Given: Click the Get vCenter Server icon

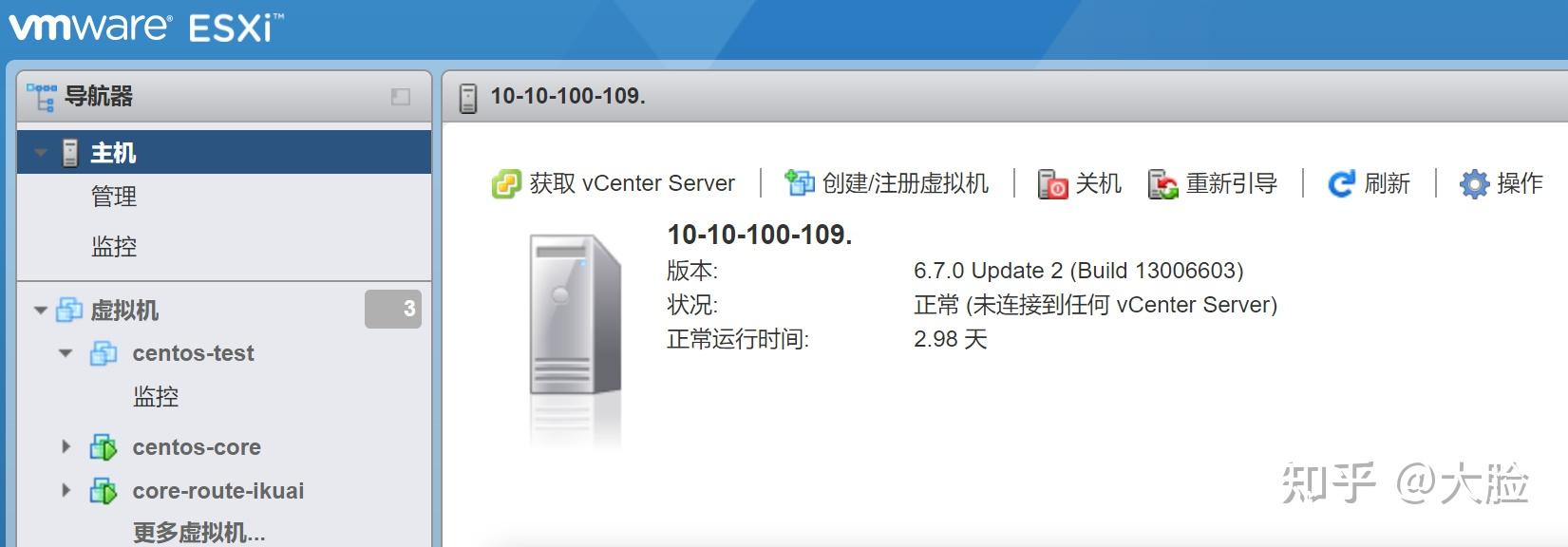Looking at the screenshot, I should pos(506,183).
